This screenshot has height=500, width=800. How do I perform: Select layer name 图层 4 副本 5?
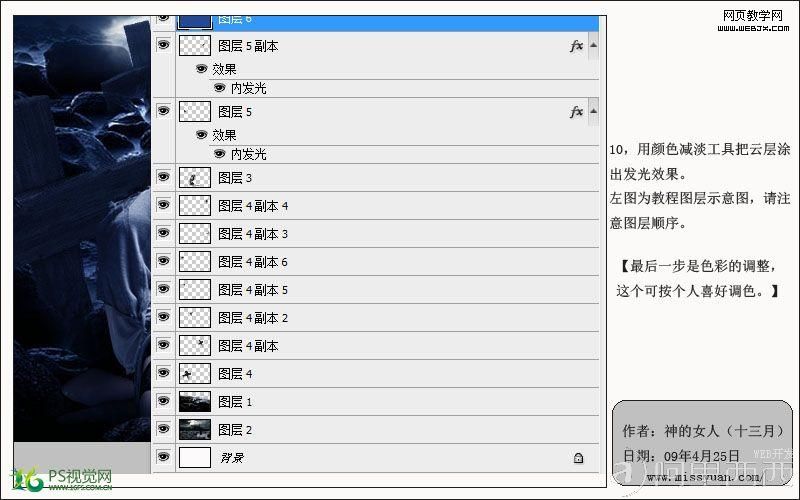coord(253,290)
